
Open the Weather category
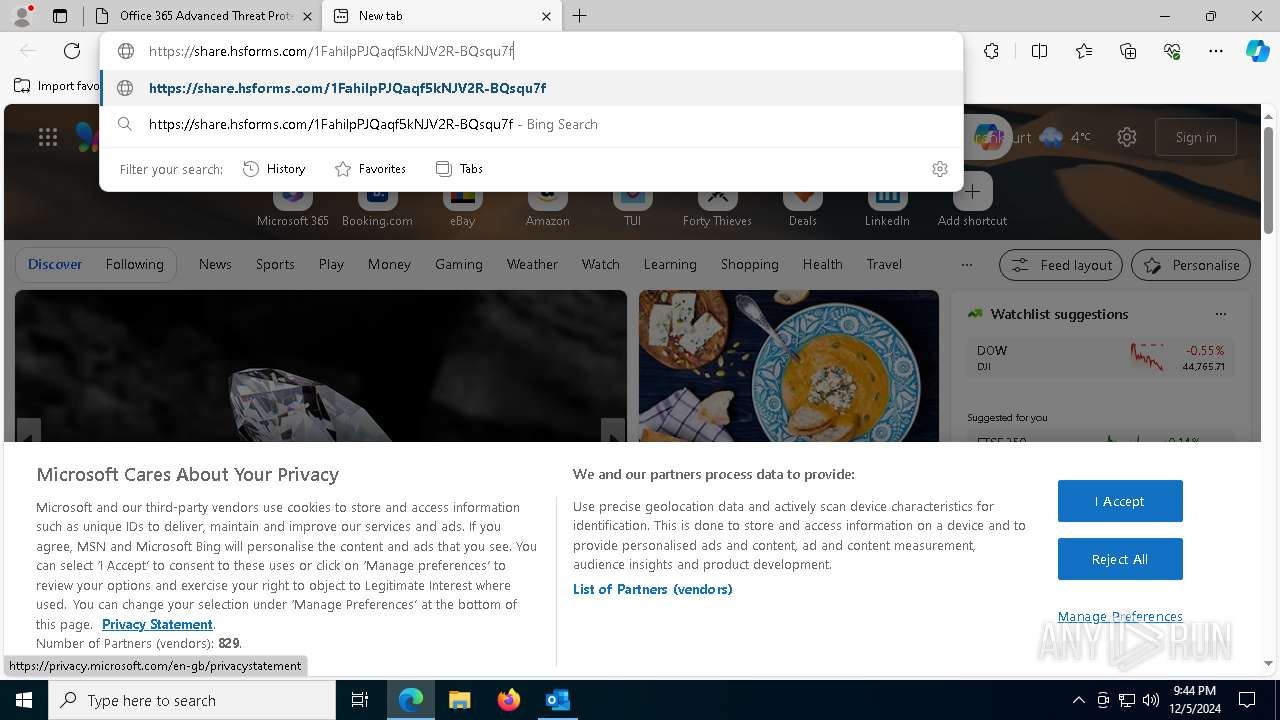point(532,264)
